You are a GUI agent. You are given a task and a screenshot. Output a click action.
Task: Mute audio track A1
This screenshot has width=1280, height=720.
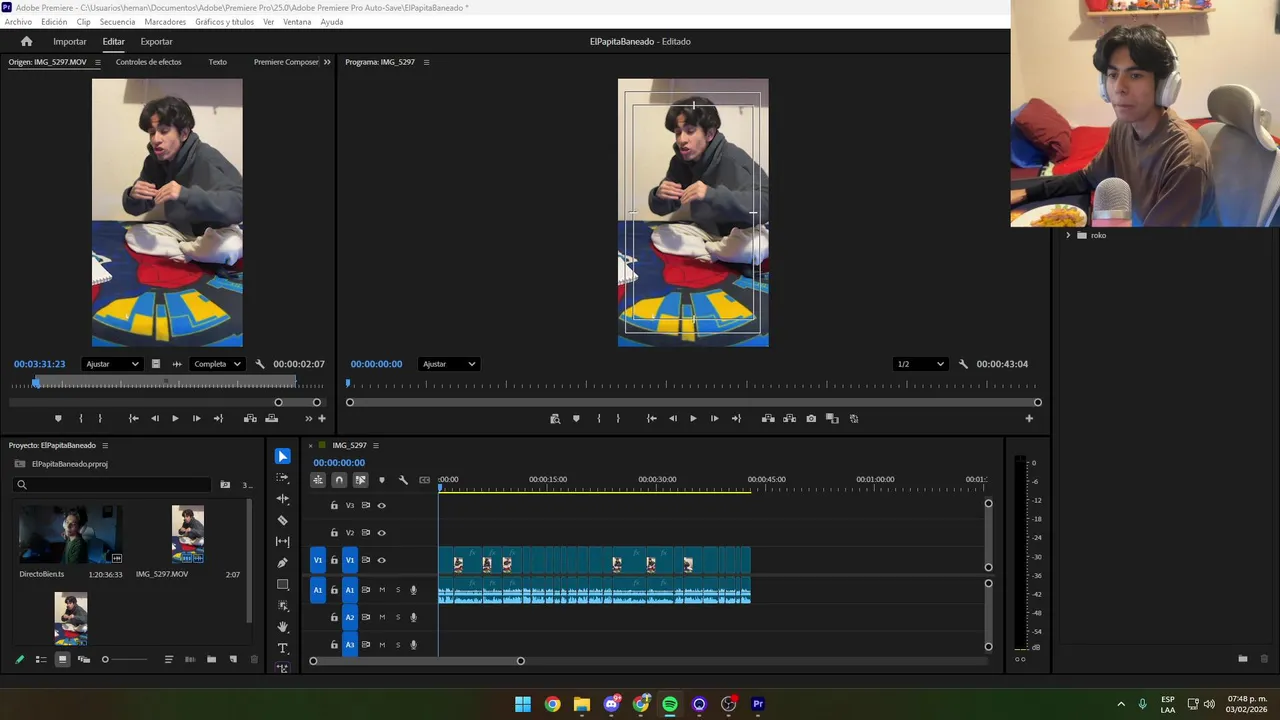(381, 590)
